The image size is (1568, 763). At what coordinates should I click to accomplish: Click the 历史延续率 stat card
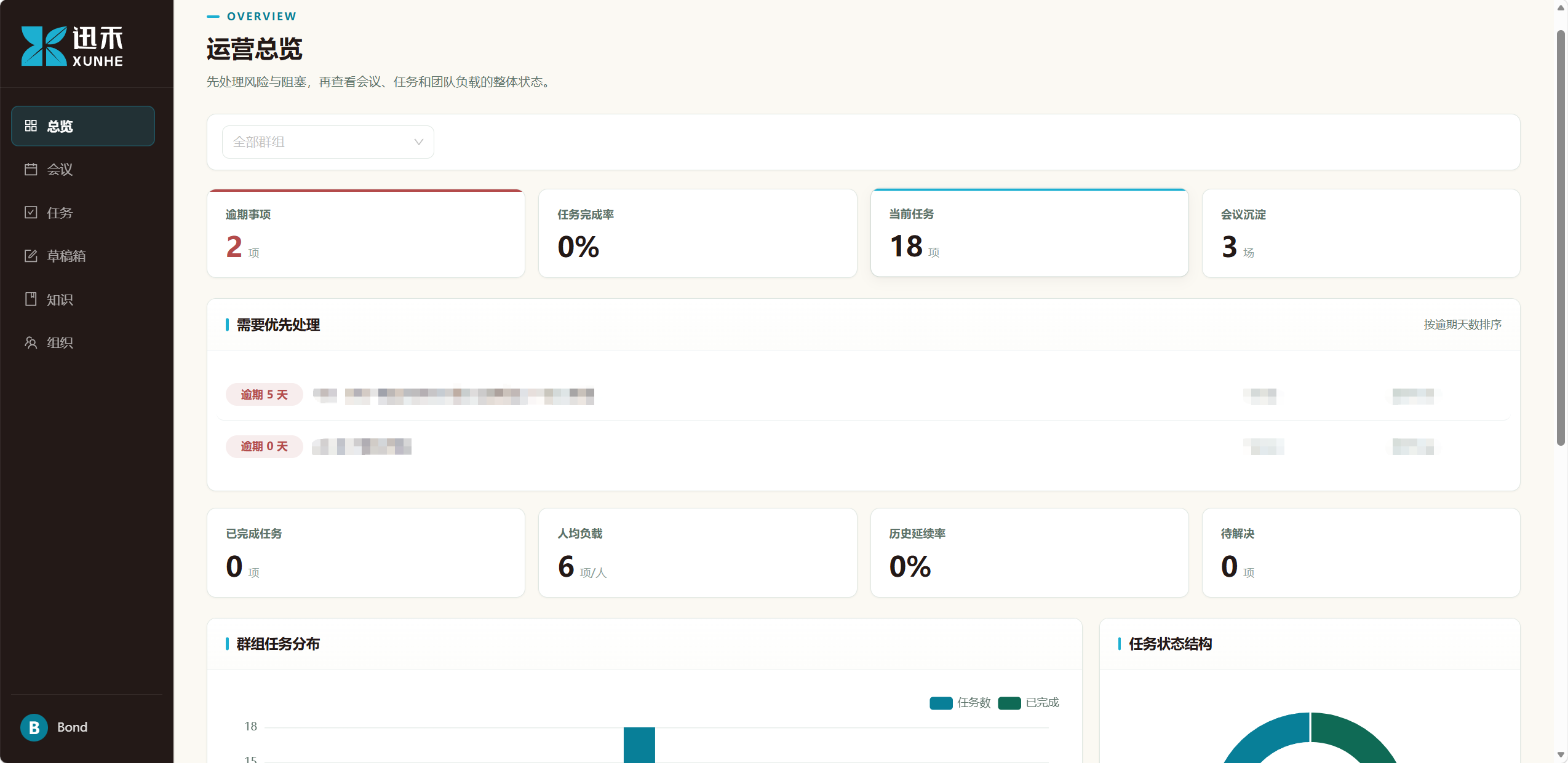(1029, 553)
